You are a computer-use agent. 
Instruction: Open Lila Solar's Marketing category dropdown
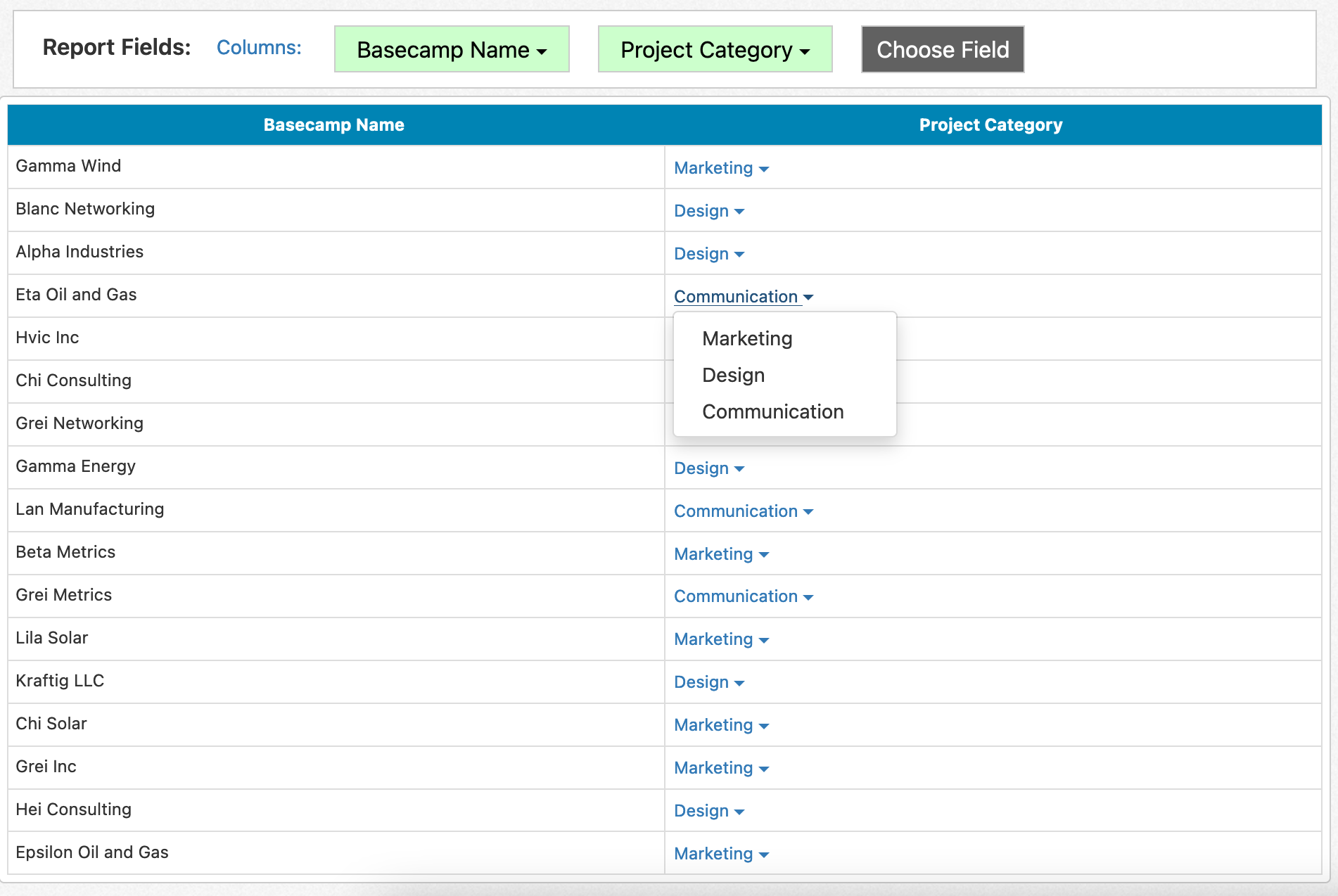coord(721,640)
